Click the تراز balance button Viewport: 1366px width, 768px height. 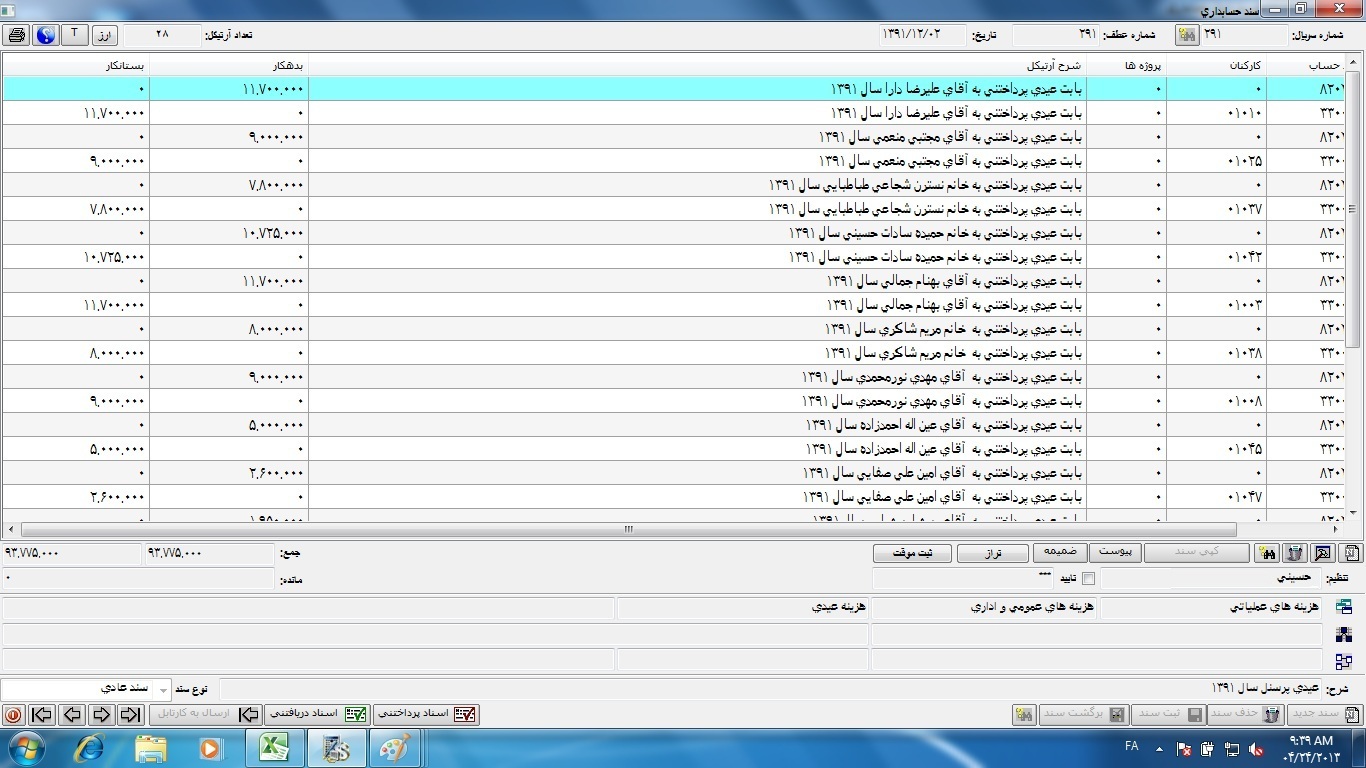pyautogui.click(x=993, y=552)
